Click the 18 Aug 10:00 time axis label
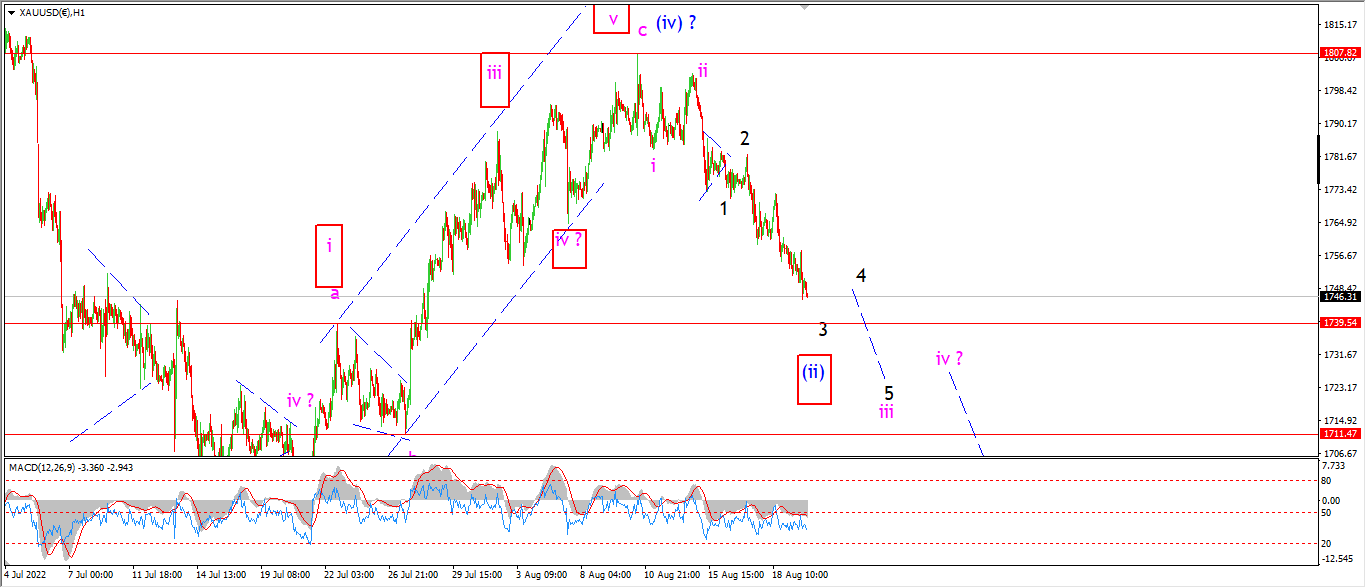The width and height of the screenshot is (1366, 588). pyautogui.click(x=799, y=575)
